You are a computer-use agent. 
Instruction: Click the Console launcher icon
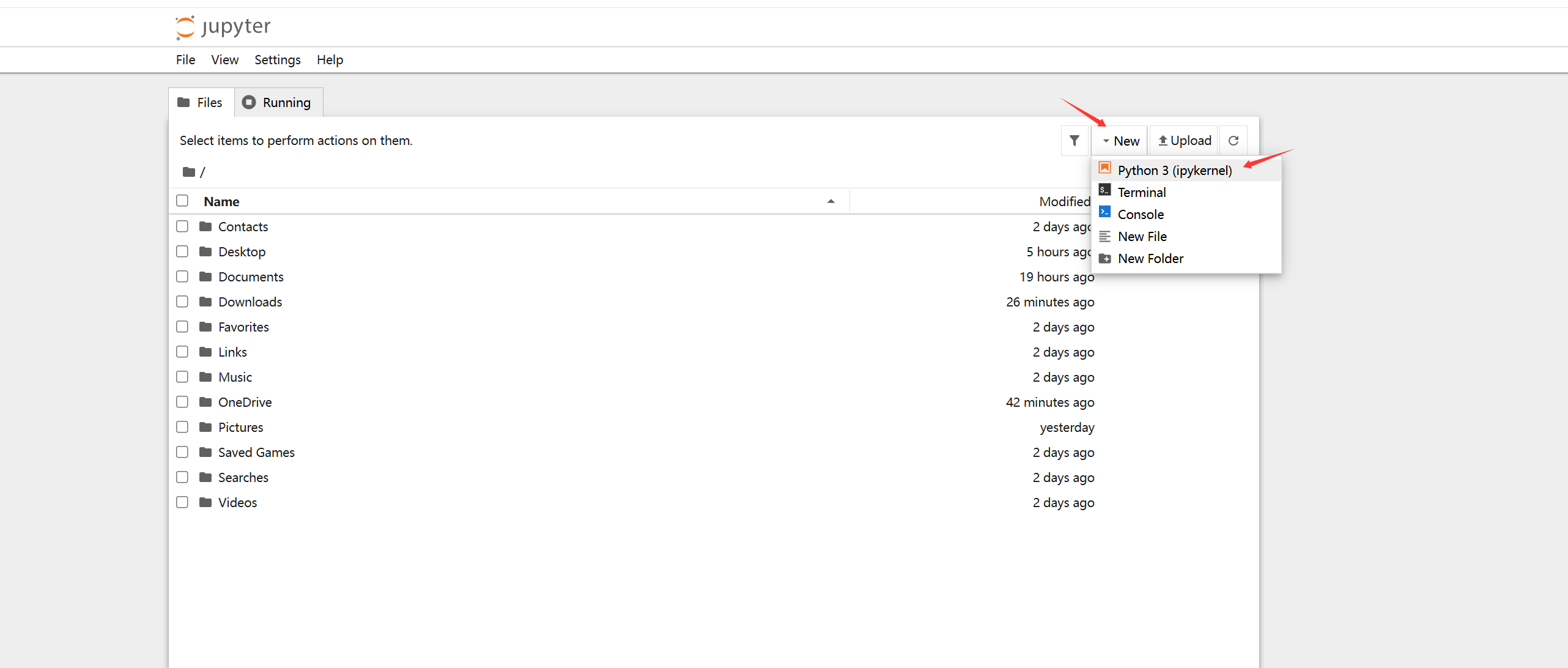point(1104,213)
